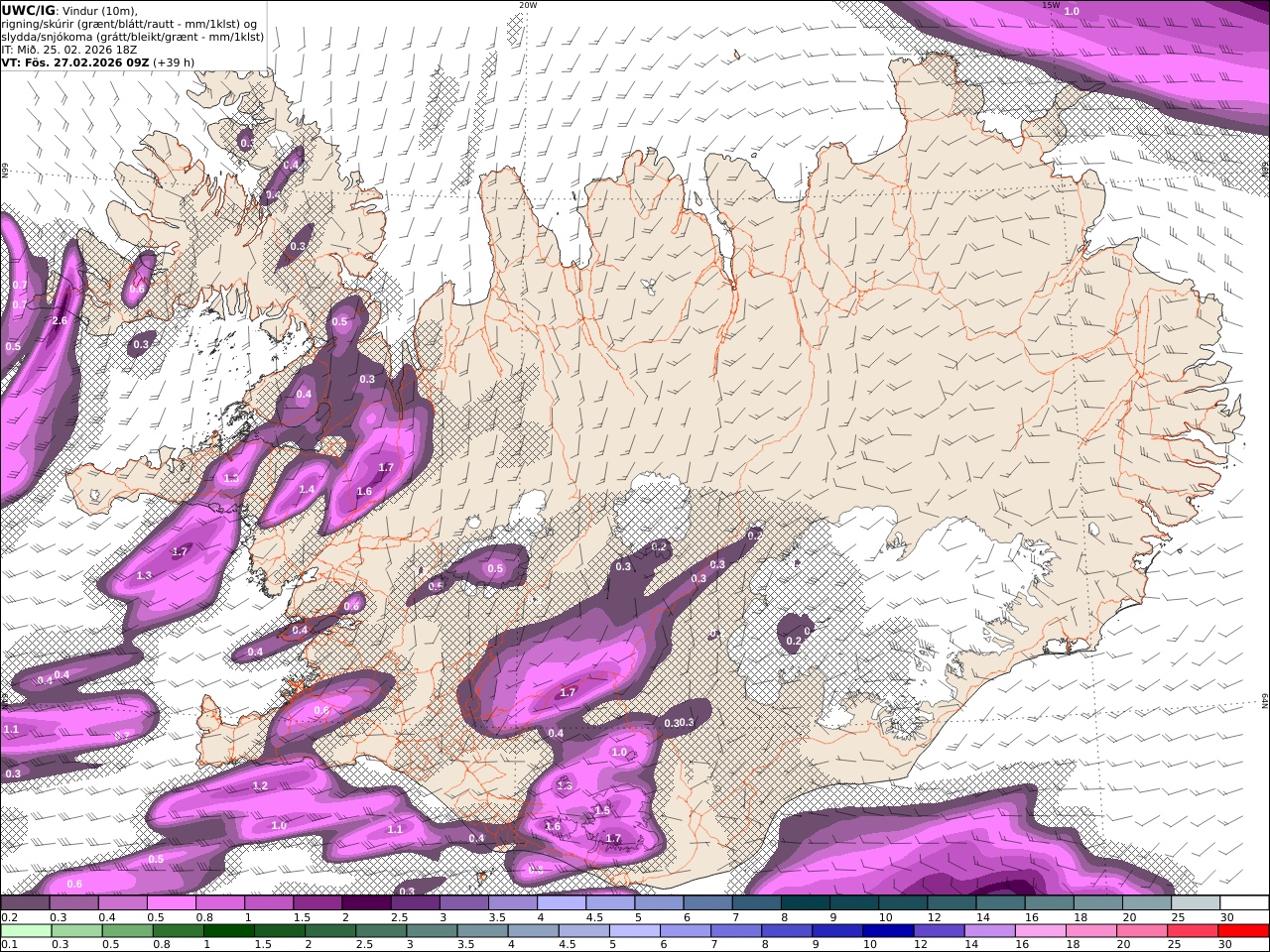Select the light violet 14–16 swatch in lower legend row
Screen dimensions: 1270x952
coord(989,930)
